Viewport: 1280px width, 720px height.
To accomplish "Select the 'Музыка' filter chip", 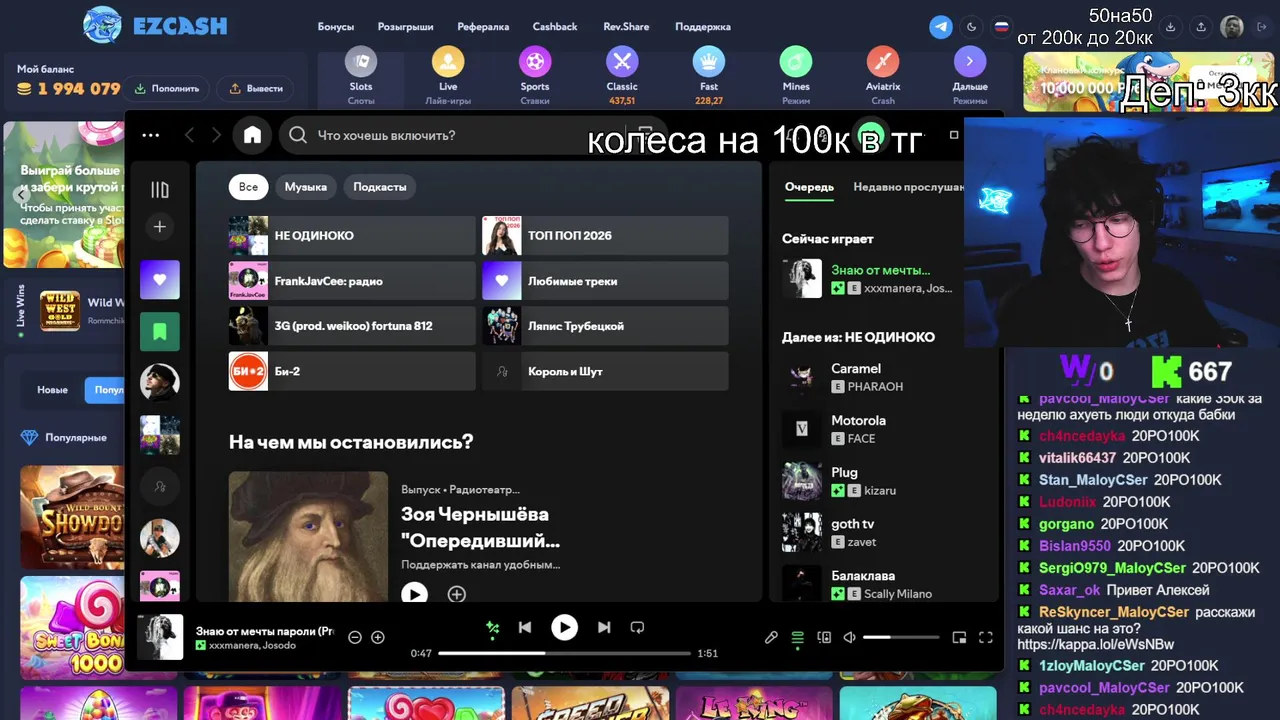I will coord(306,187).
